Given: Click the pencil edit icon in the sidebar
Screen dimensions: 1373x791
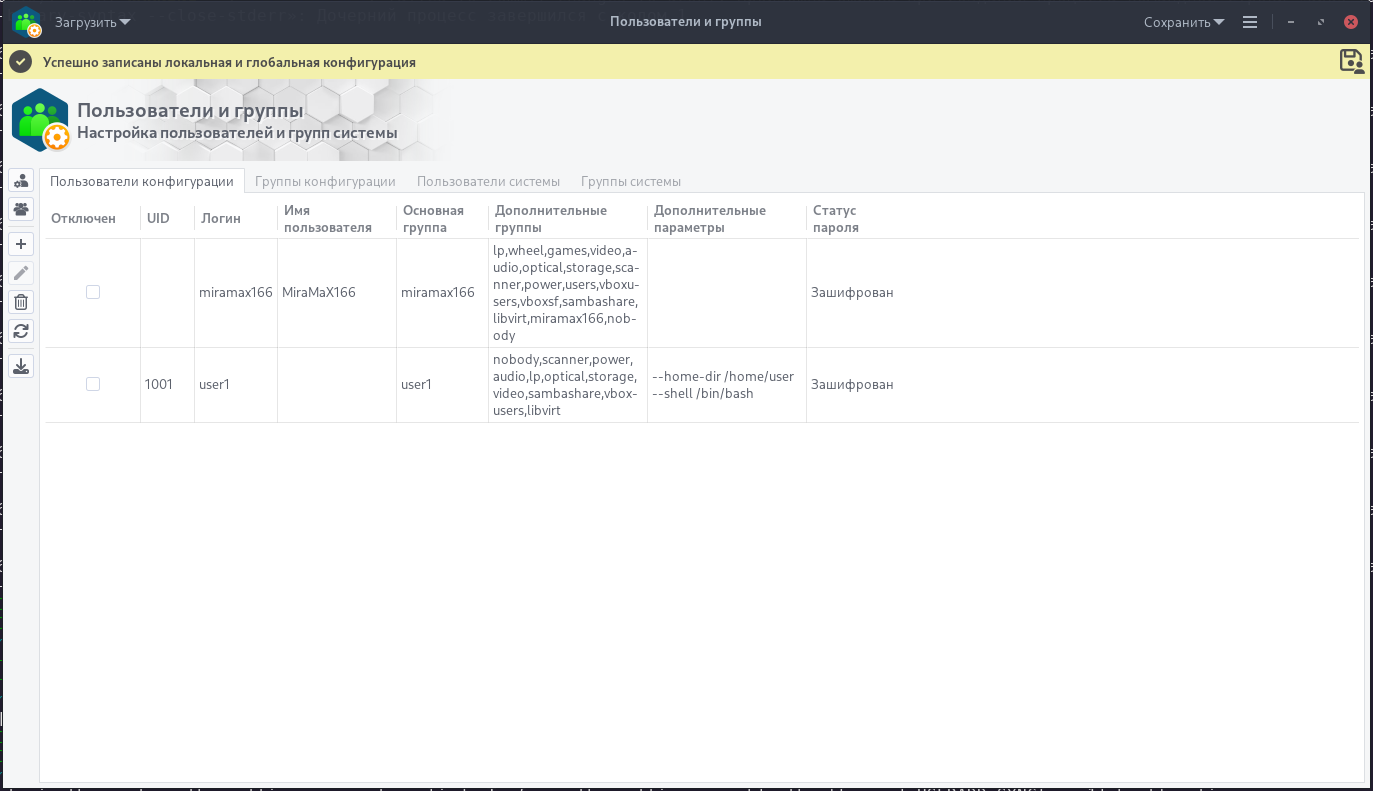Looking at the screenshot, I should pyautogui.click(x=21, y=273).
